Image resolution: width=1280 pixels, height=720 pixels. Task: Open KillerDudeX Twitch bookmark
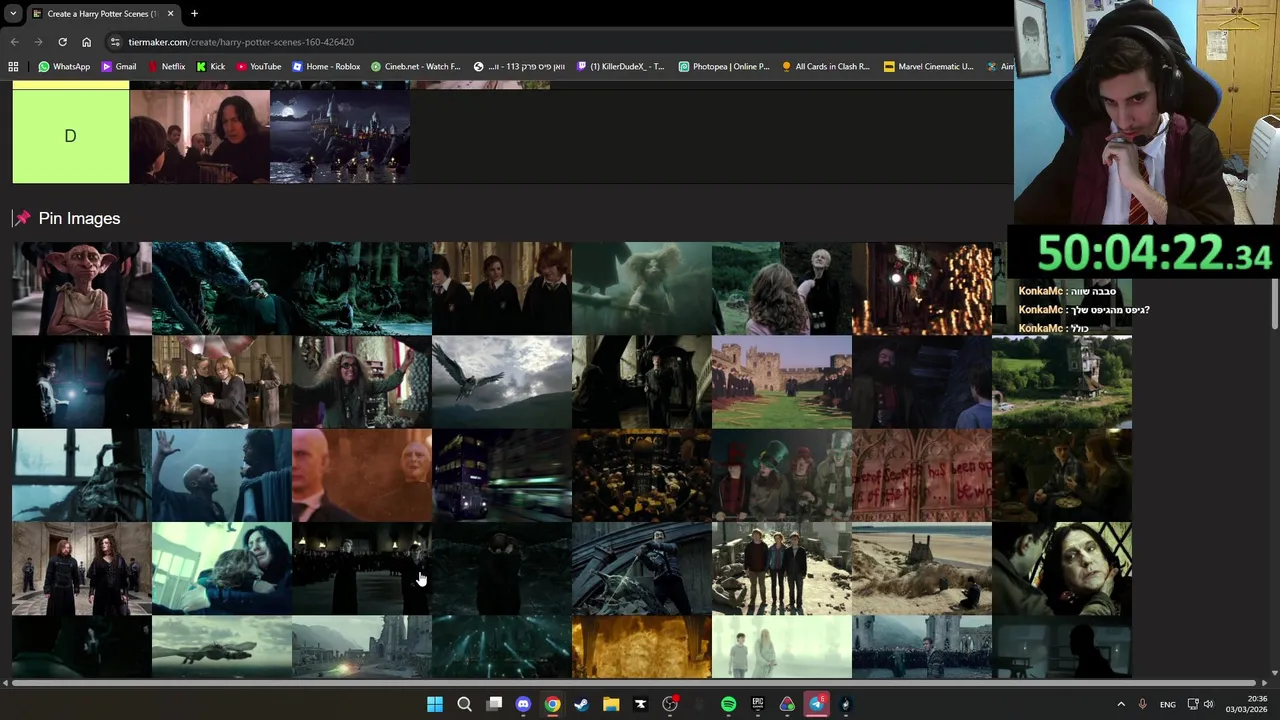point(620,66)
